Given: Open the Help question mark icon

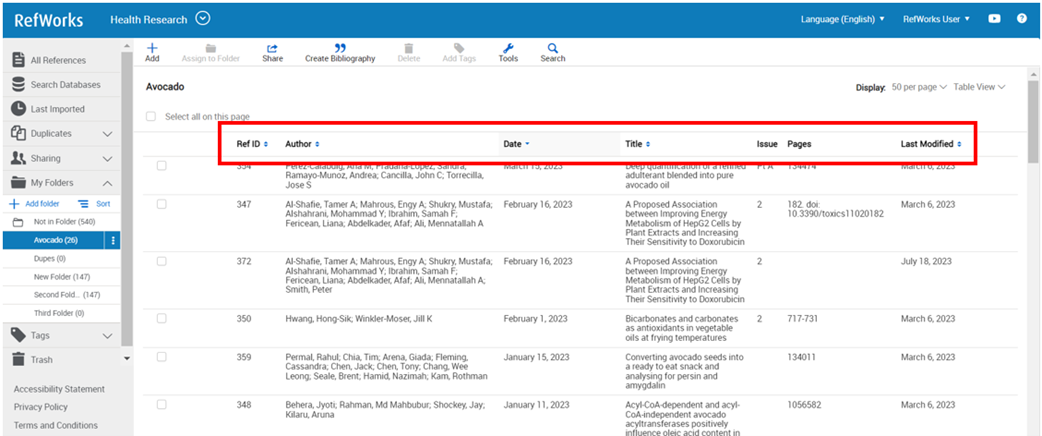Looking at the screenshot, I should coord(1022,19).
